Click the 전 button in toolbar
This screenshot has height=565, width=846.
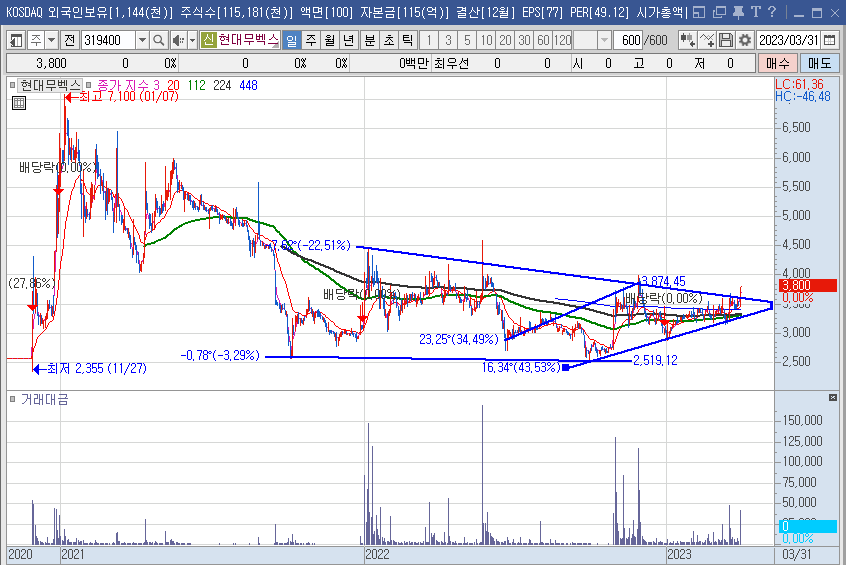click(70, 40)
